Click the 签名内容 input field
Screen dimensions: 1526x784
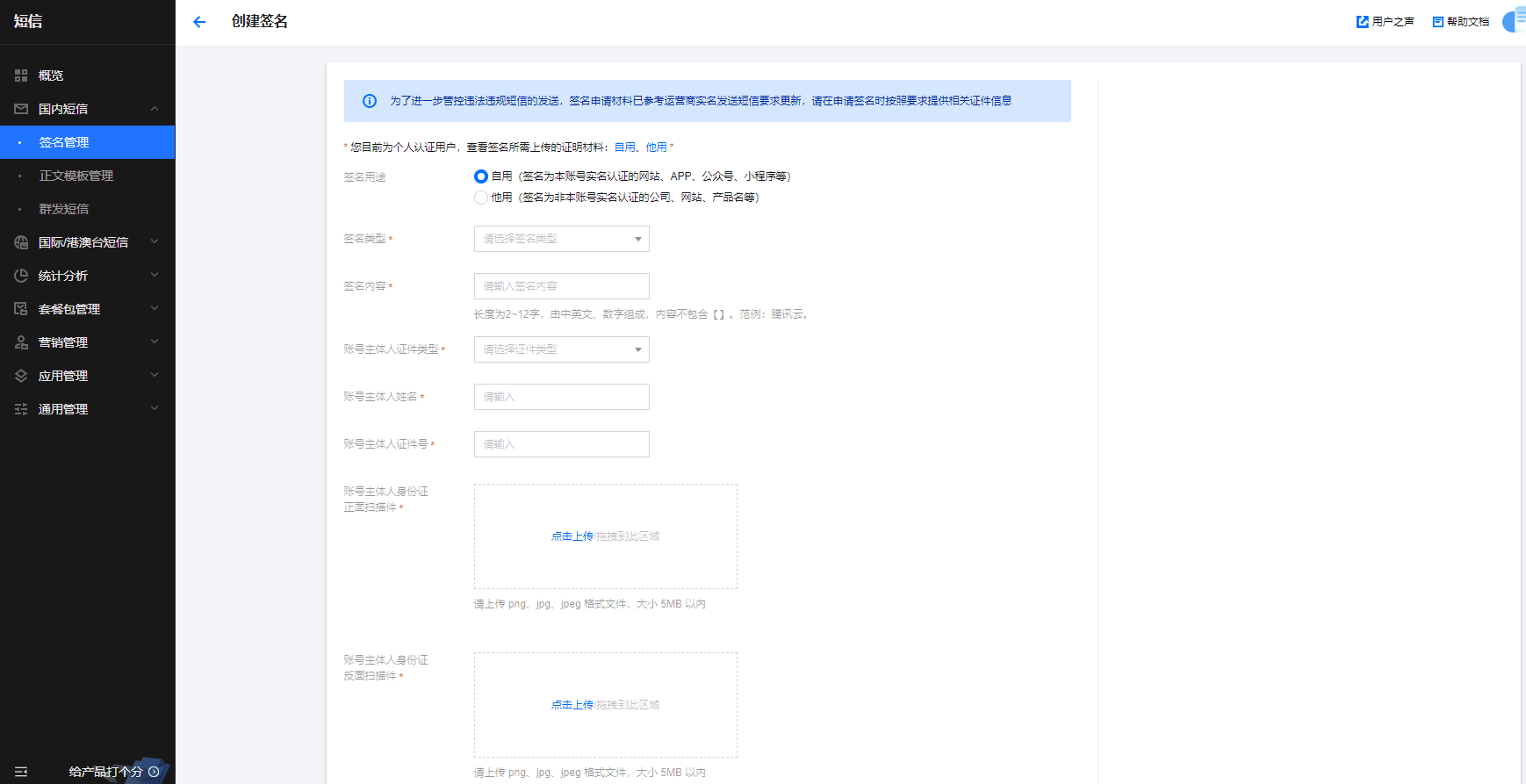click(x=561, y=286)
